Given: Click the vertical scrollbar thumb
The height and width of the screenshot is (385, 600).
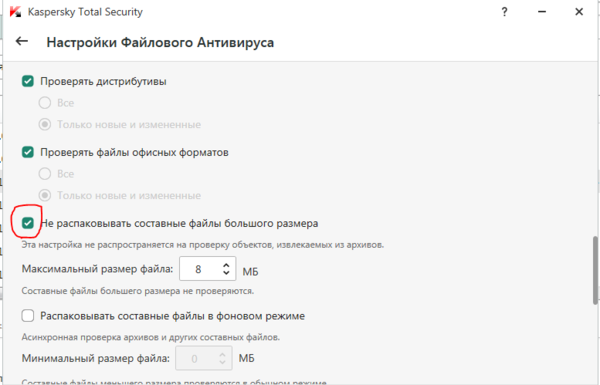Looking at the screenshot, I should [x=595, y=270].
